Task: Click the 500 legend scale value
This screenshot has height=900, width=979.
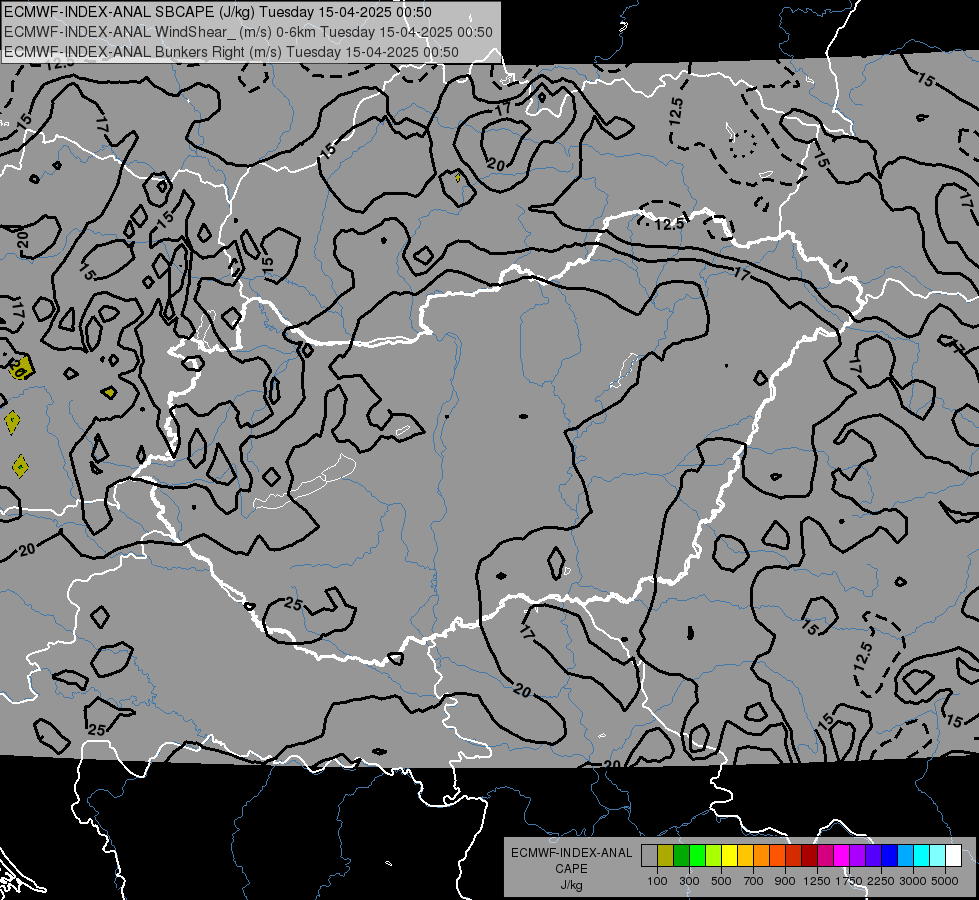Action: click(721, 881)
